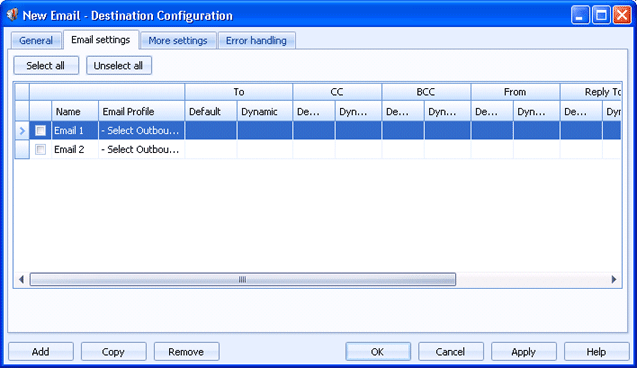Click Email 1's To Default cell
Viewport: 637px width, 368px height.
pos(211,130)
